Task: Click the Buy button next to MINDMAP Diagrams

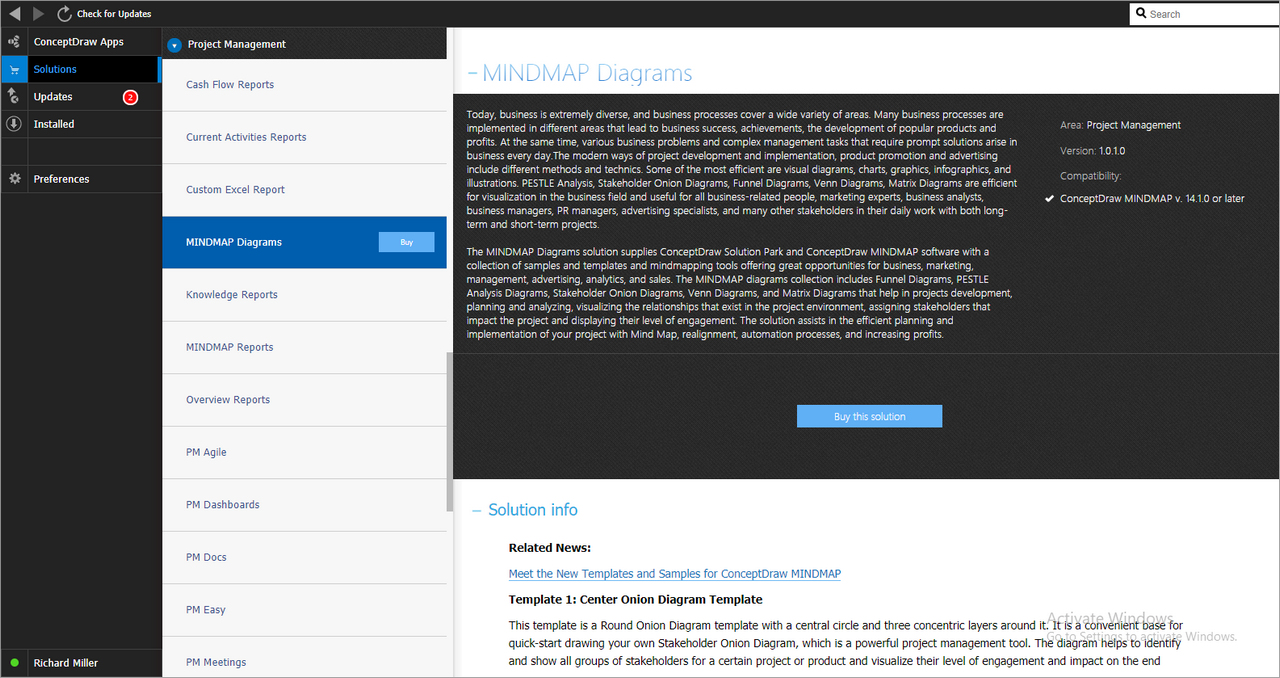Action: coord(406,242)
